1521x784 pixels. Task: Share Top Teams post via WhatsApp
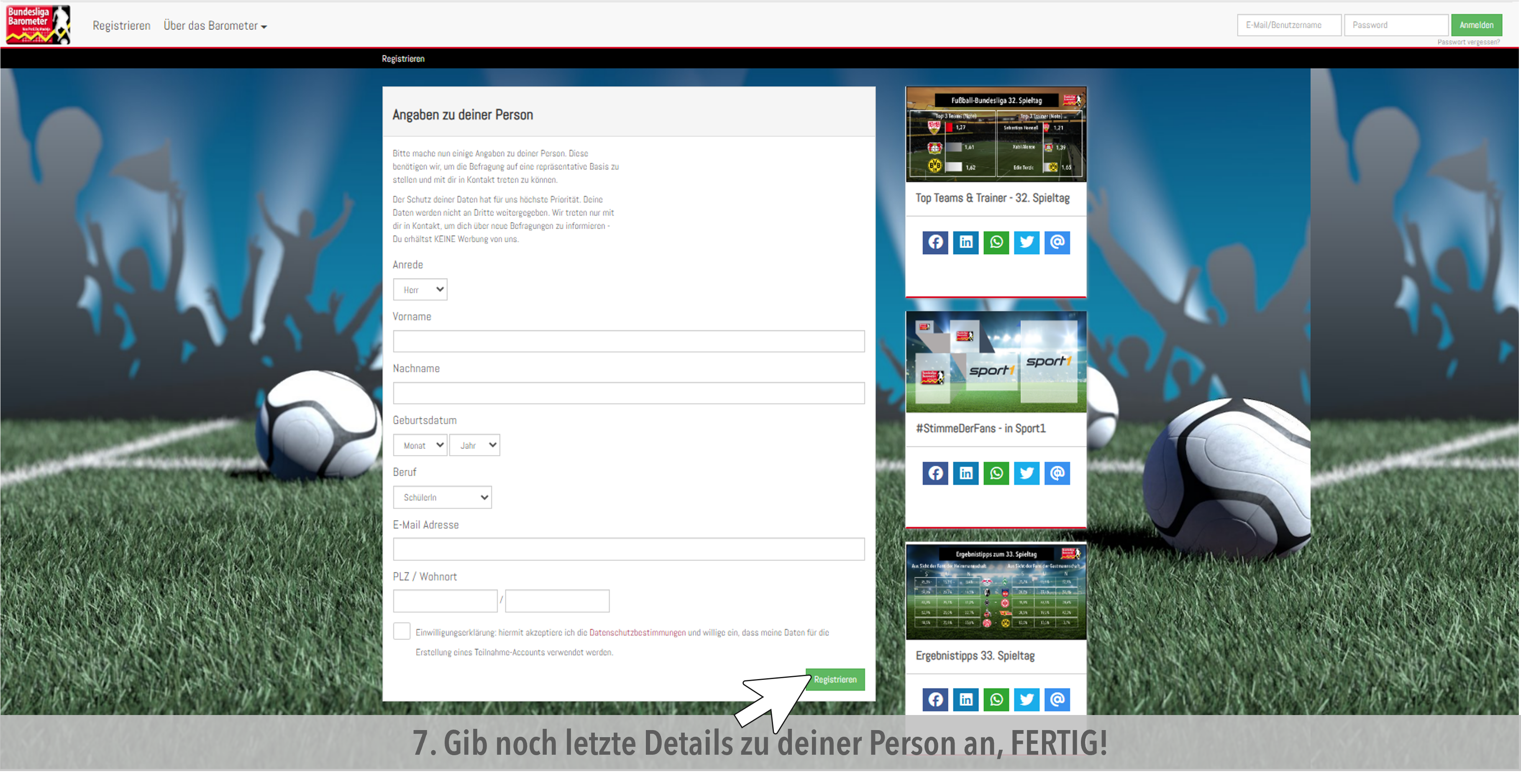[x=996, y=242]
